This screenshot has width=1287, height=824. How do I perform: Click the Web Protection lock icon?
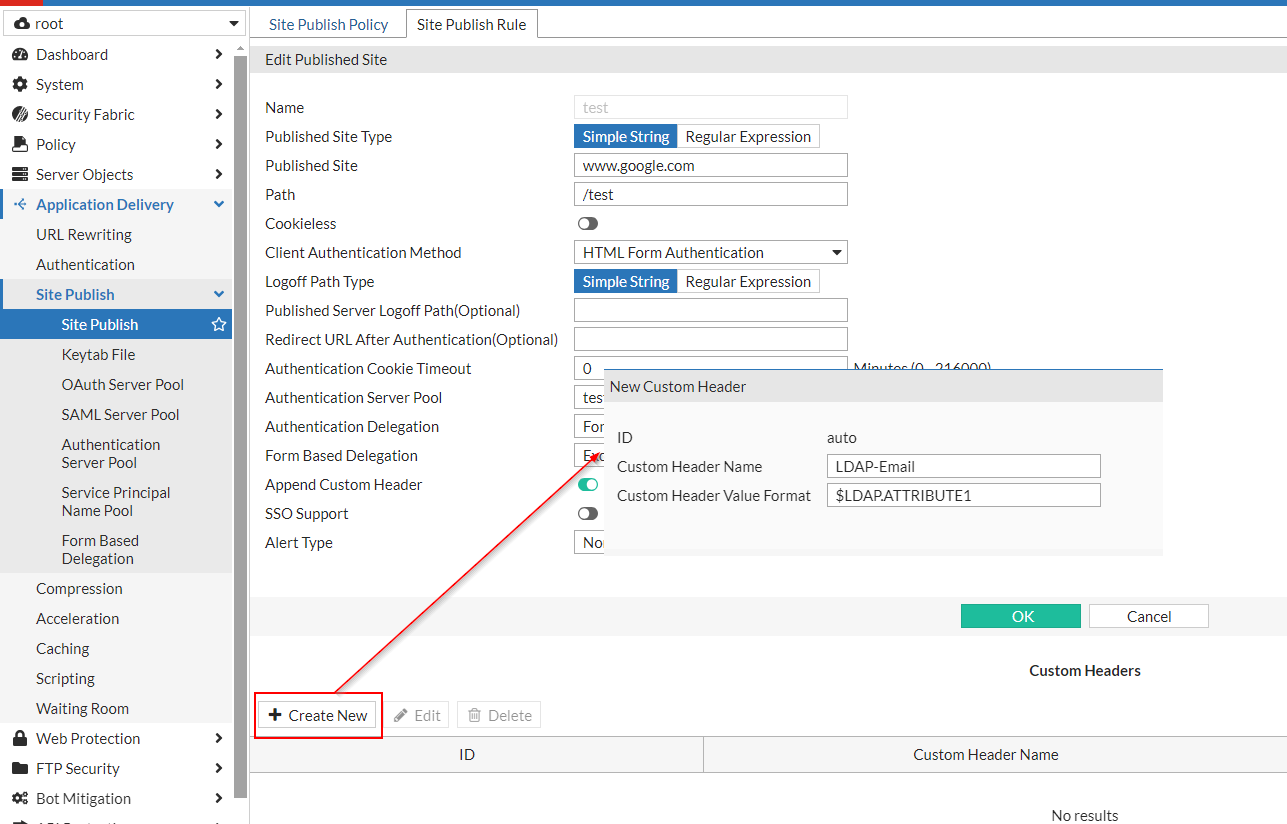click(x=19, y=739)
